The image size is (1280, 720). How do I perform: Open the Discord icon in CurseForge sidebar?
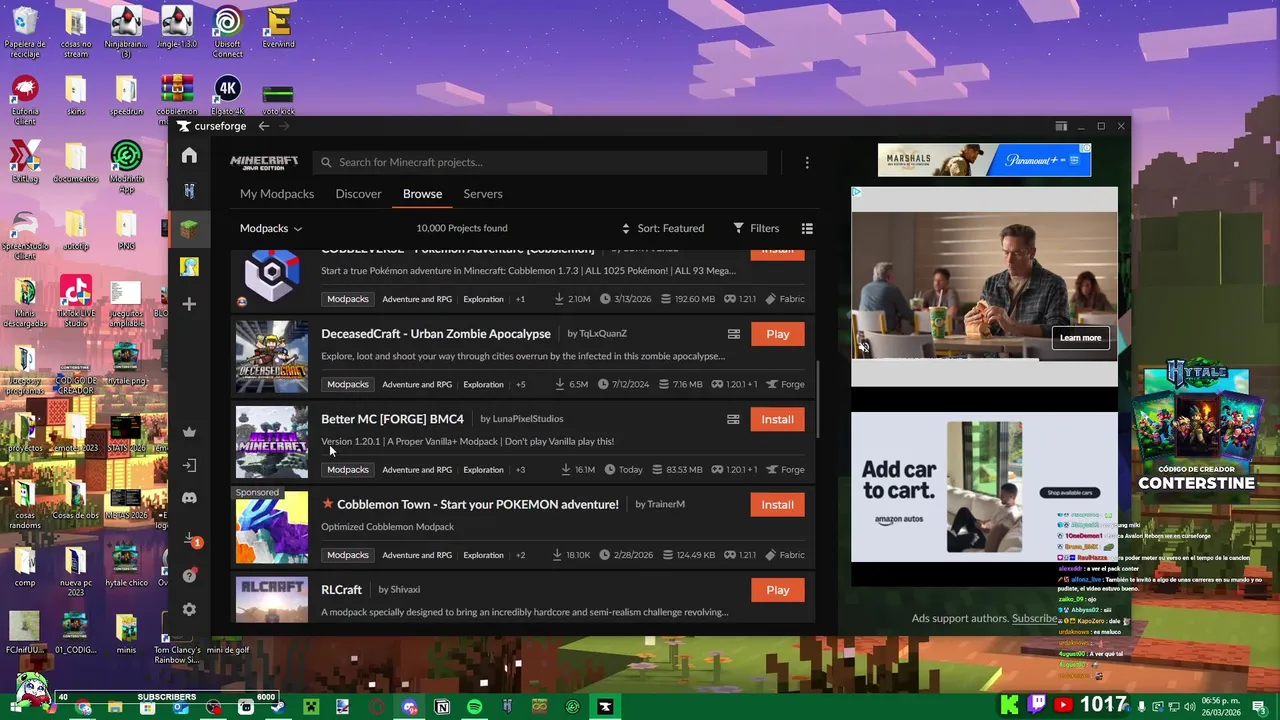[189, 498]
